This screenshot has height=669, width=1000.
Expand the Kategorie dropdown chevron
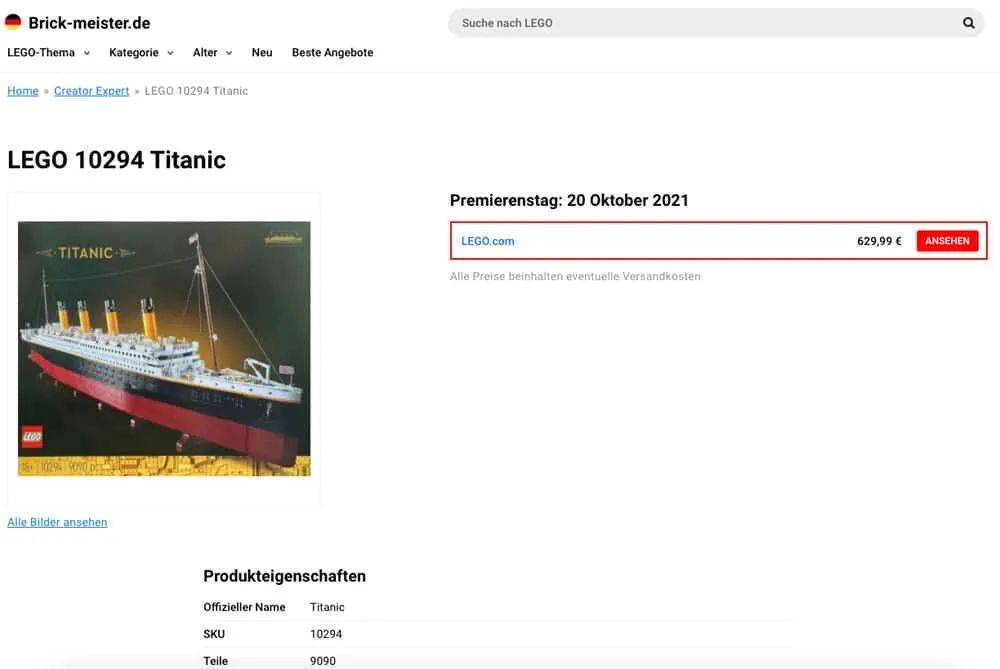tap(170, 53)
